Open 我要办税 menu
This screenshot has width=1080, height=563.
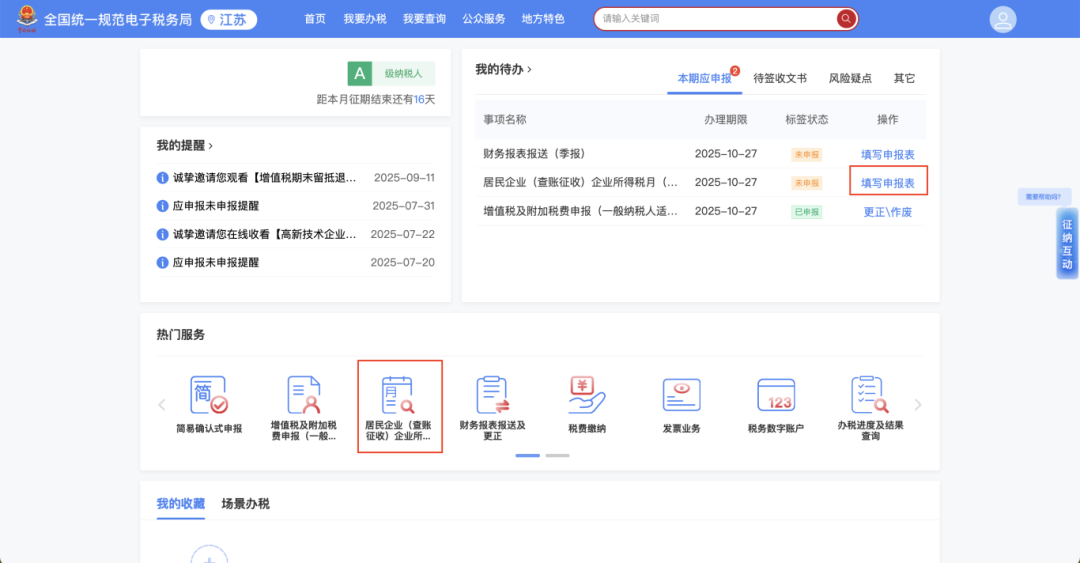coord(364,19)
